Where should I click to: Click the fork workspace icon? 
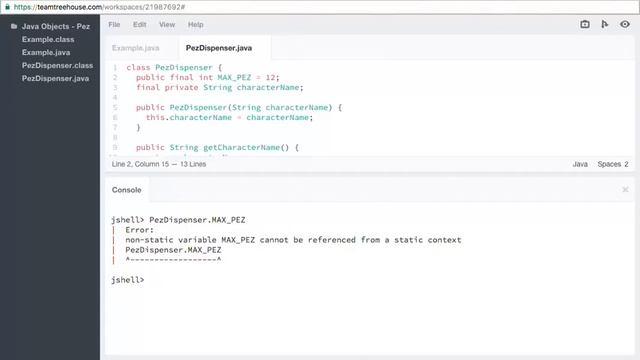point(604,24)
